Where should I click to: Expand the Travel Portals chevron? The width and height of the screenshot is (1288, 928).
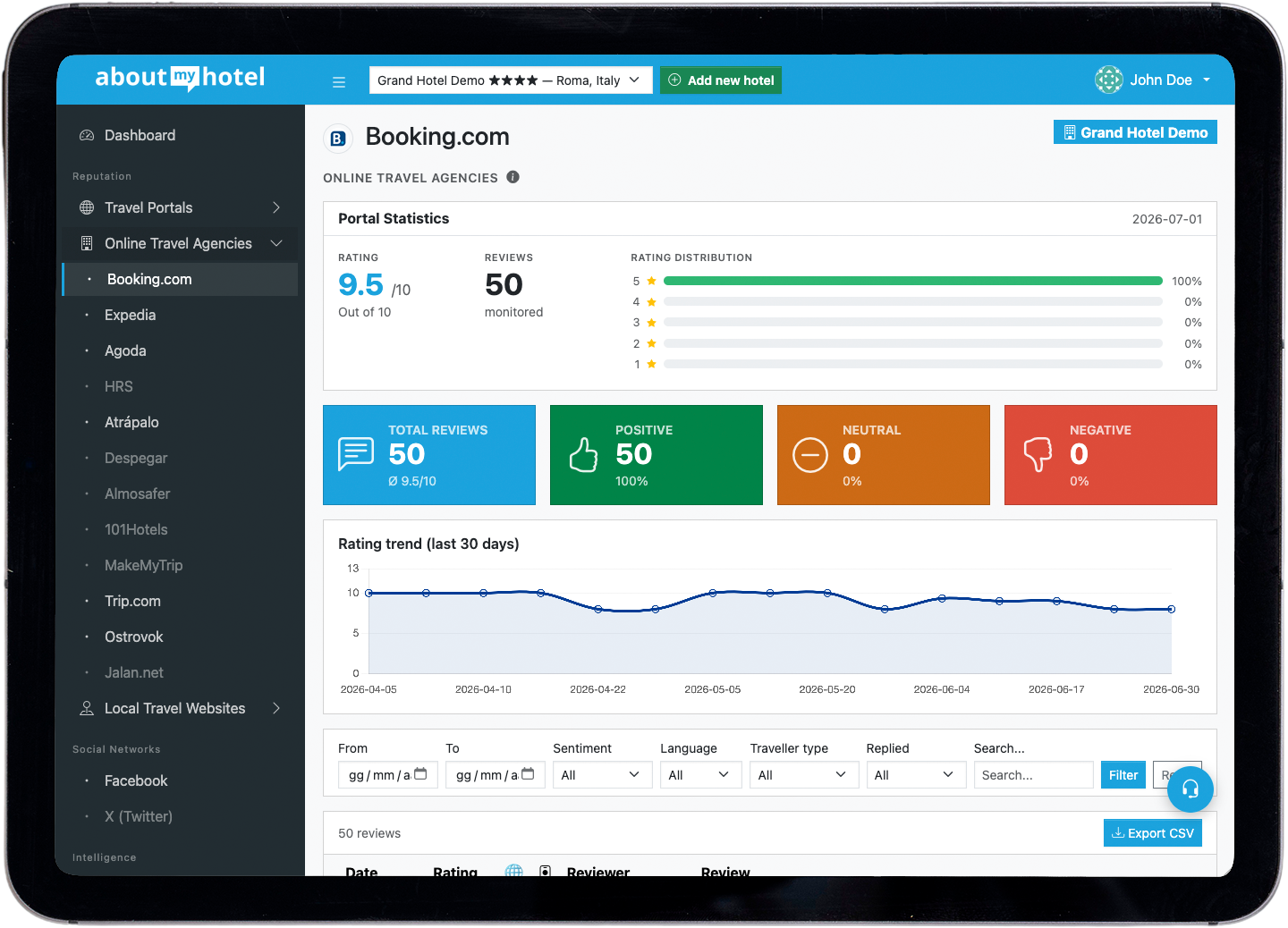pos(276,207)
